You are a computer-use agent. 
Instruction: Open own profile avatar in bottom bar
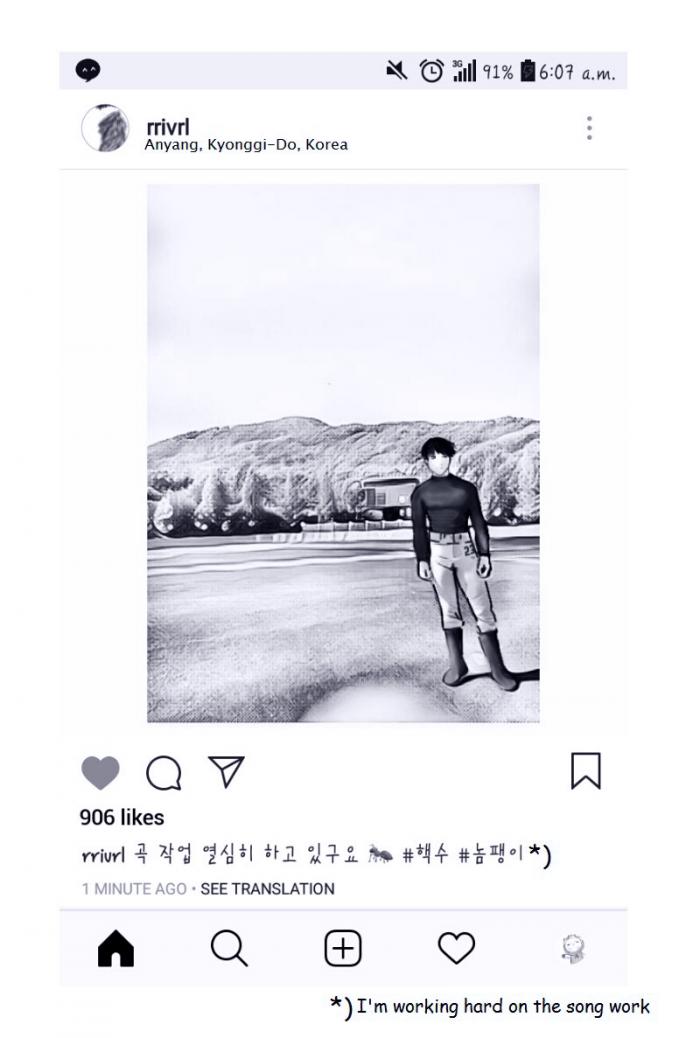click(572, 949)
